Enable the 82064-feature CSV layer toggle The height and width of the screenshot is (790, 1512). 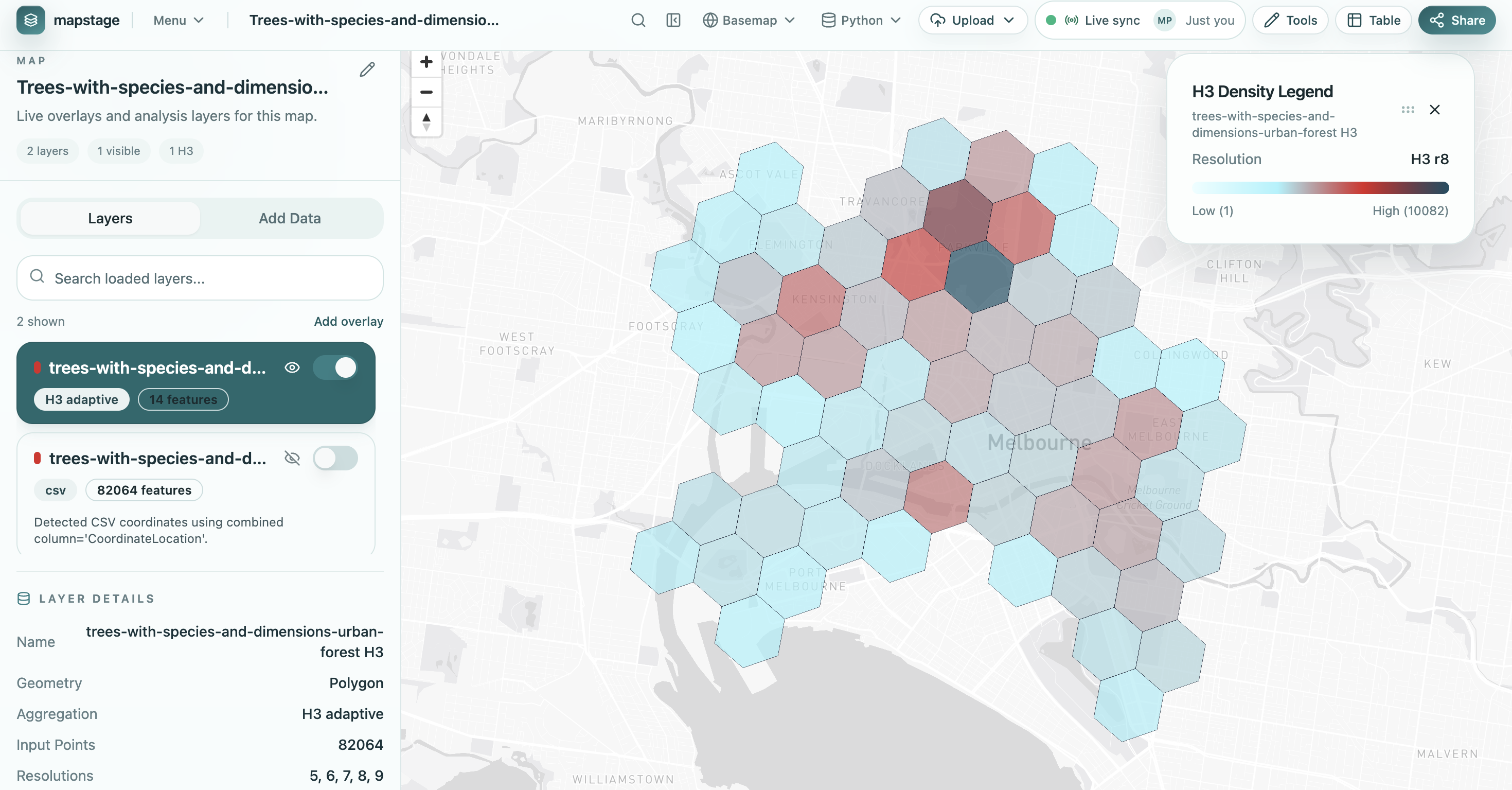pyautogui.click(x=335, y=459)
